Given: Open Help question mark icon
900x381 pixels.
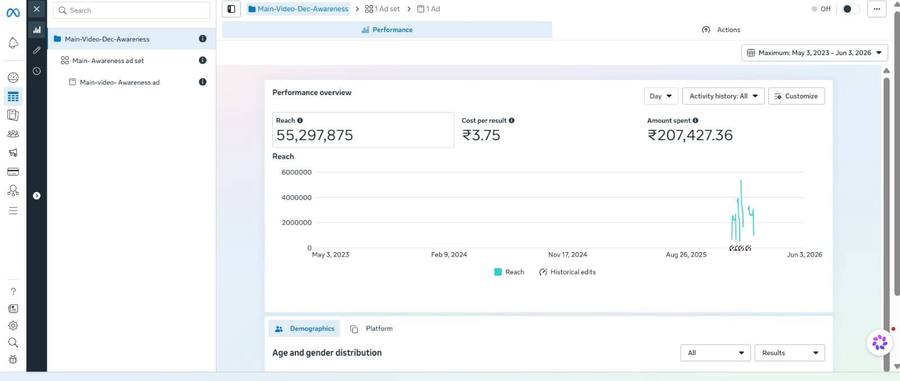Looking at the screenshot, I should coord(13,291).
